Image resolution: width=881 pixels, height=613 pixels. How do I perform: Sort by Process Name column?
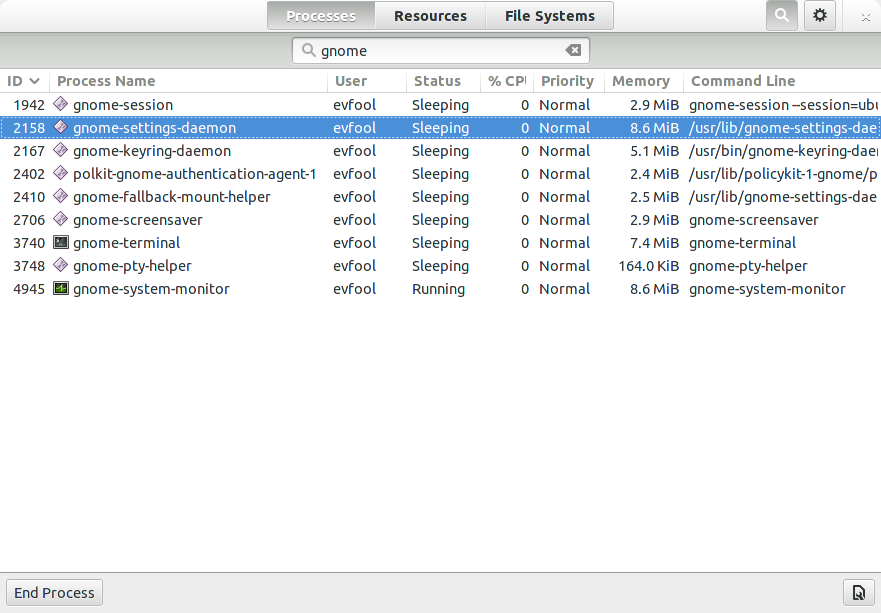[x=188, y=81]
